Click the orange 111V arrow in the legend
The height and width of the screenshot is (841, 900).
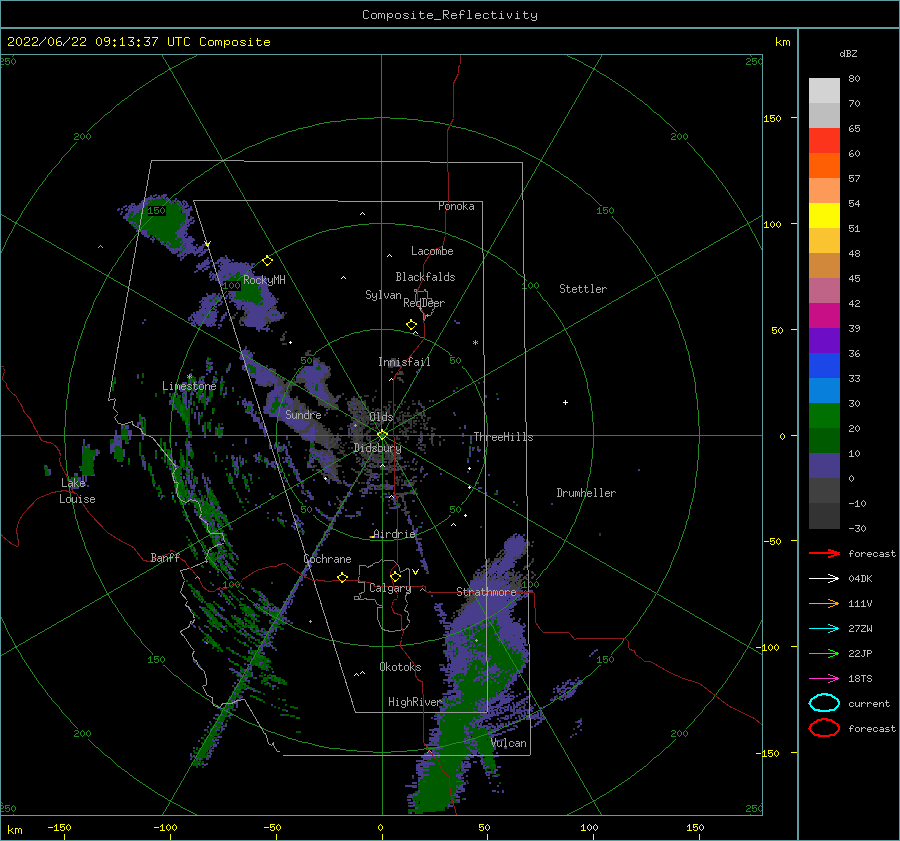pyautogui.click(x=824, y=603)
